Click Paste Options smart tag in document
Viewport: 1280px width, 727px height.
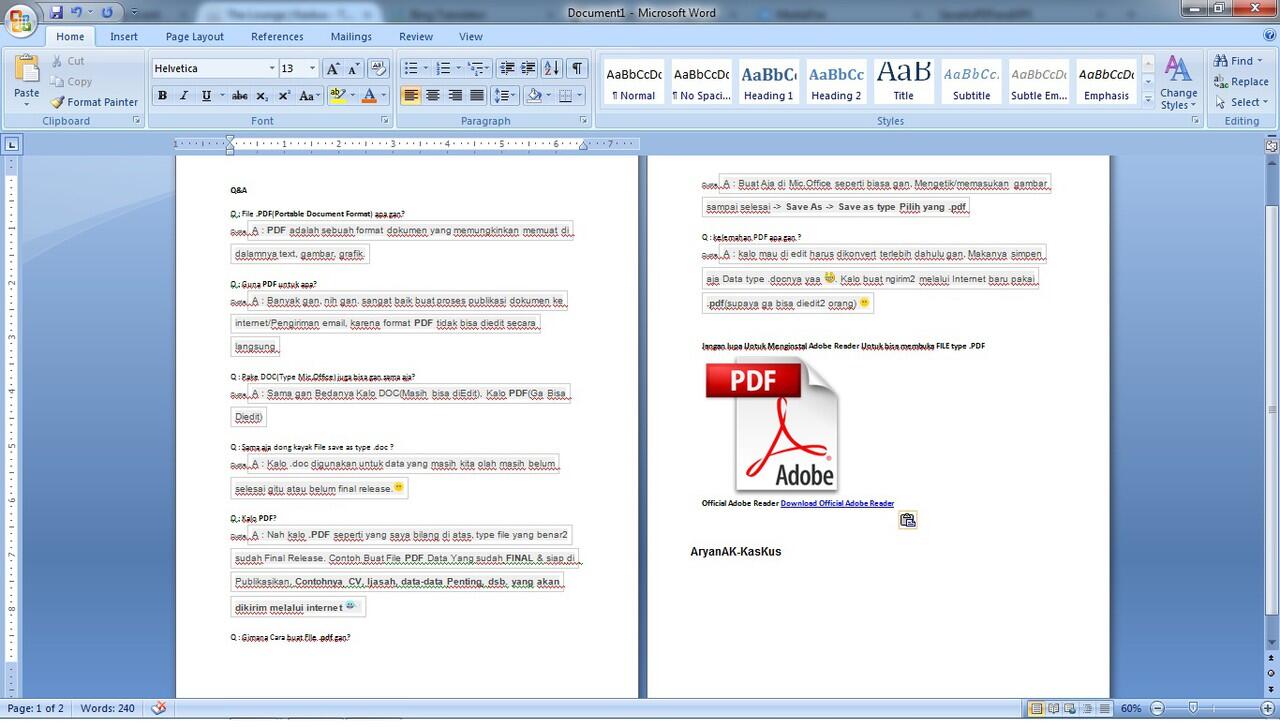point(907,520)
